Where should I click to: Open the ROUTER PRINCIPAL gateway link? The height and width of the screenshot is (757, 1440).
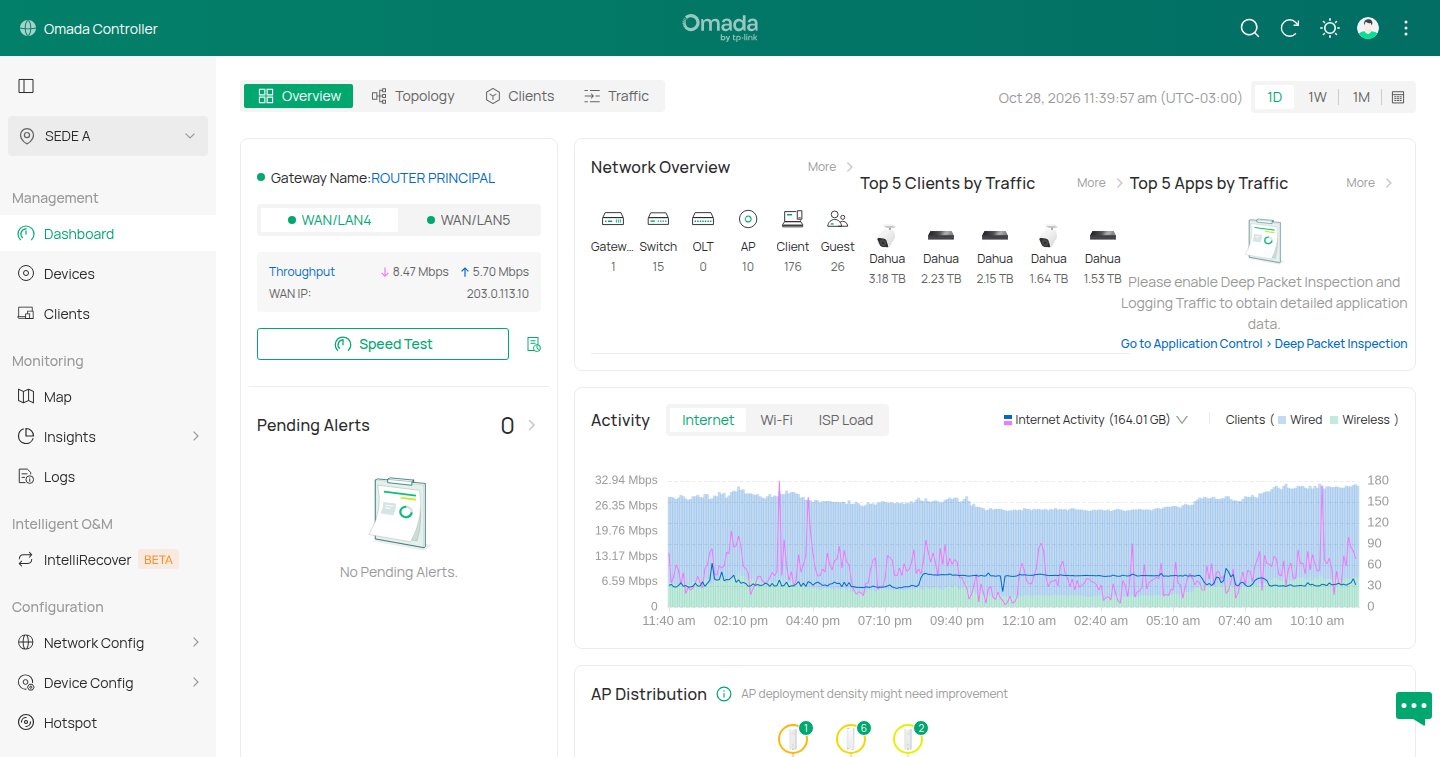[x=433, y=178]
